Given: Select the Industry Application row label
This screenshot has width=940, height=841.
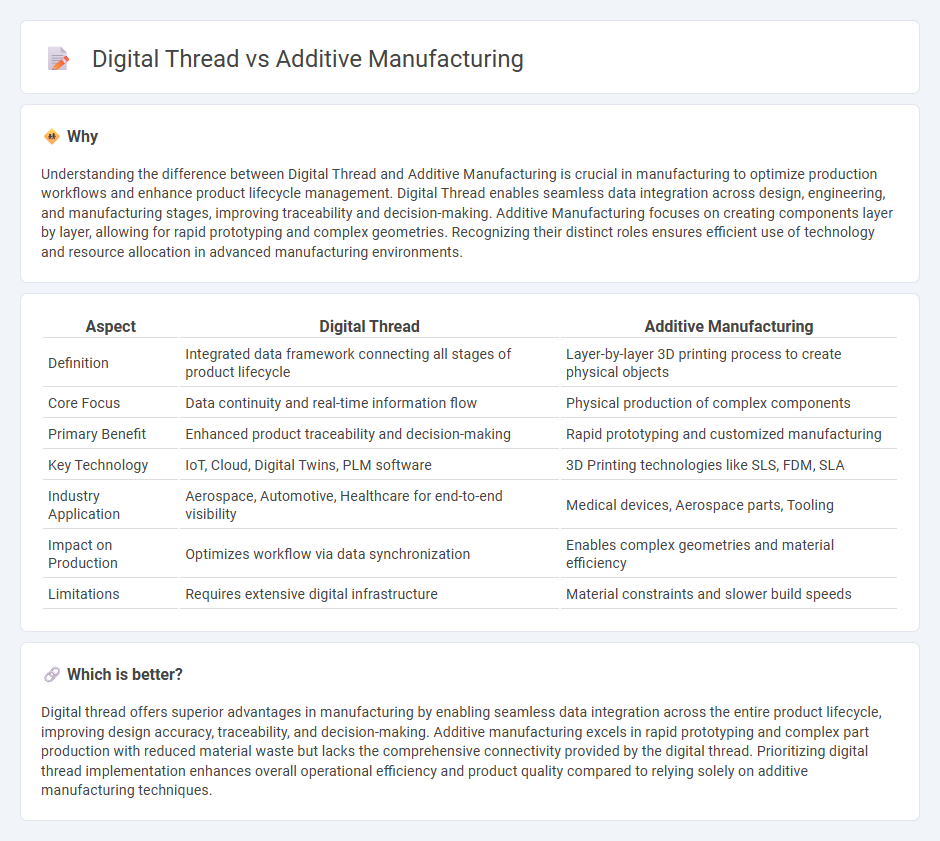Looking at the screenshot, I should coord(84,505).
